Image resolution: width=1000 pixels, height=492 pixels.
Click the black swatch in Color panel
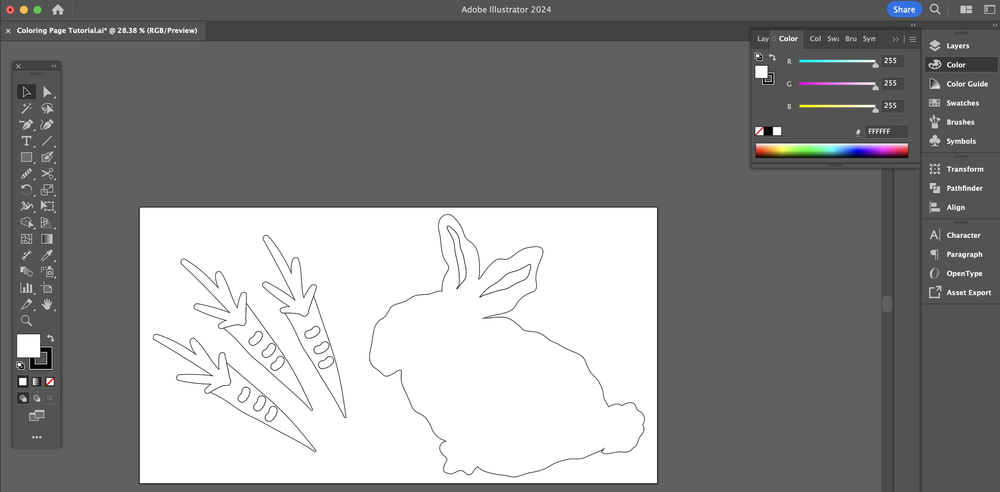pyautogui.click(x=768, y=131)
